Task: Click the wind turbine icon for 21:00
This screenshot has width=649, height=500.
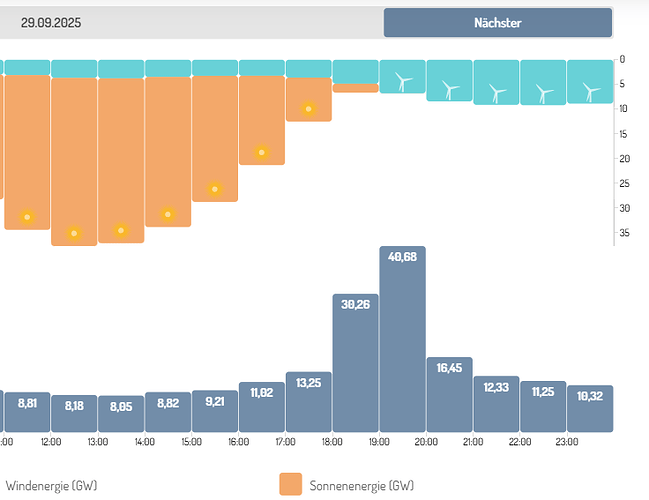Action: pyautogui.click(x=497, y=93)
